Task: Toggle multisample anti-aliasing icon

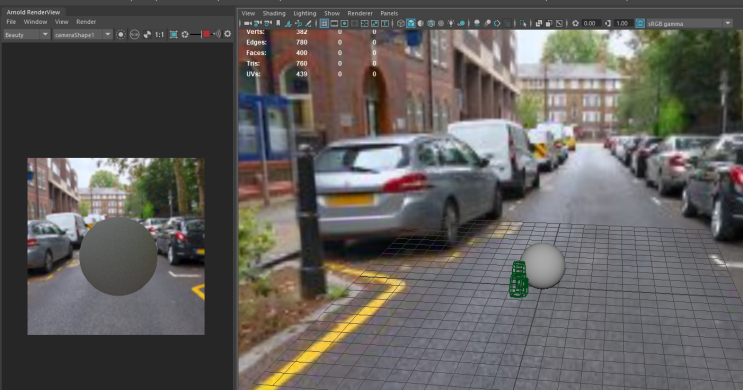Action: 497,23
